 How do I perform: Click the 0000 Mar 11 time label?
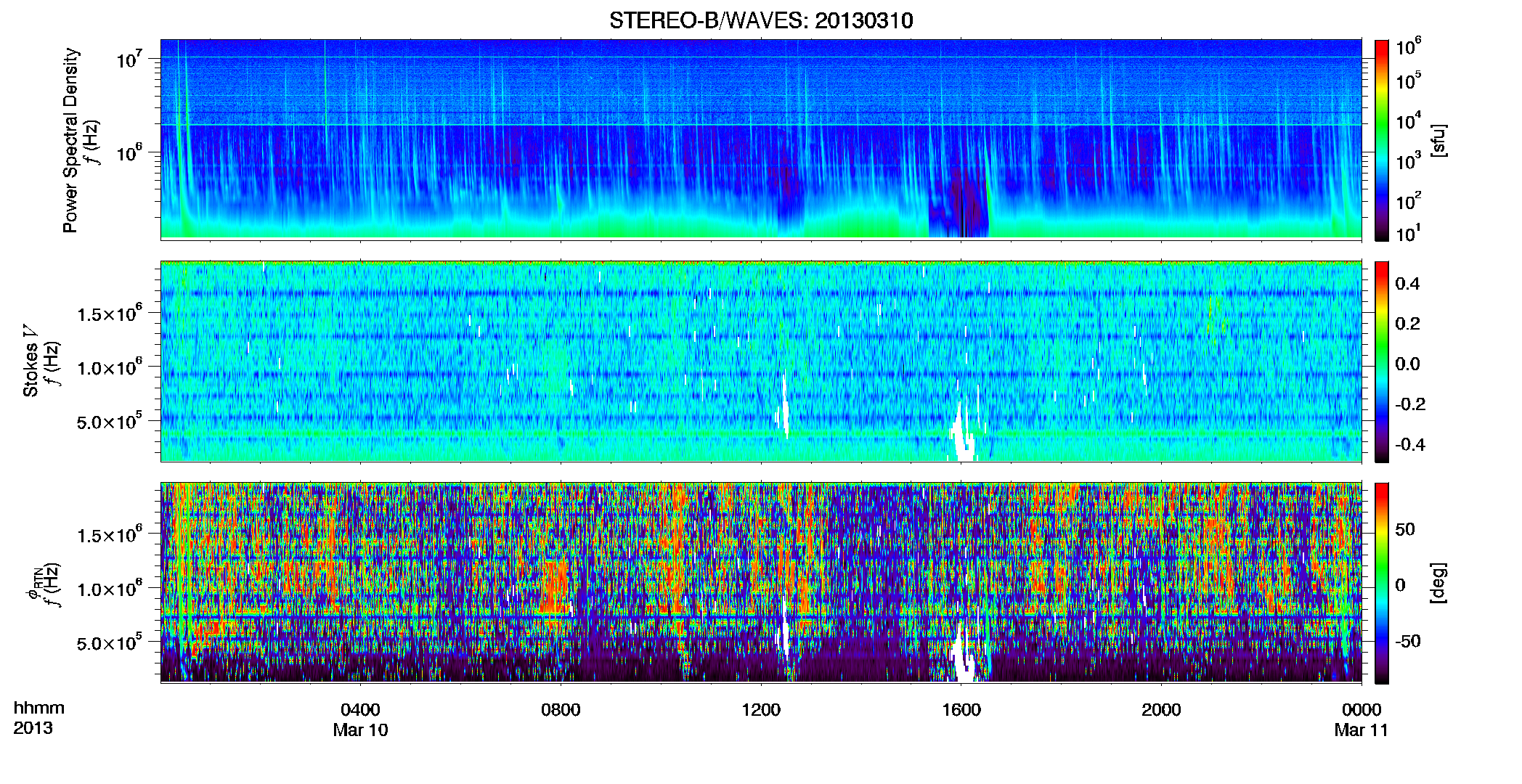coord(1362,720)
